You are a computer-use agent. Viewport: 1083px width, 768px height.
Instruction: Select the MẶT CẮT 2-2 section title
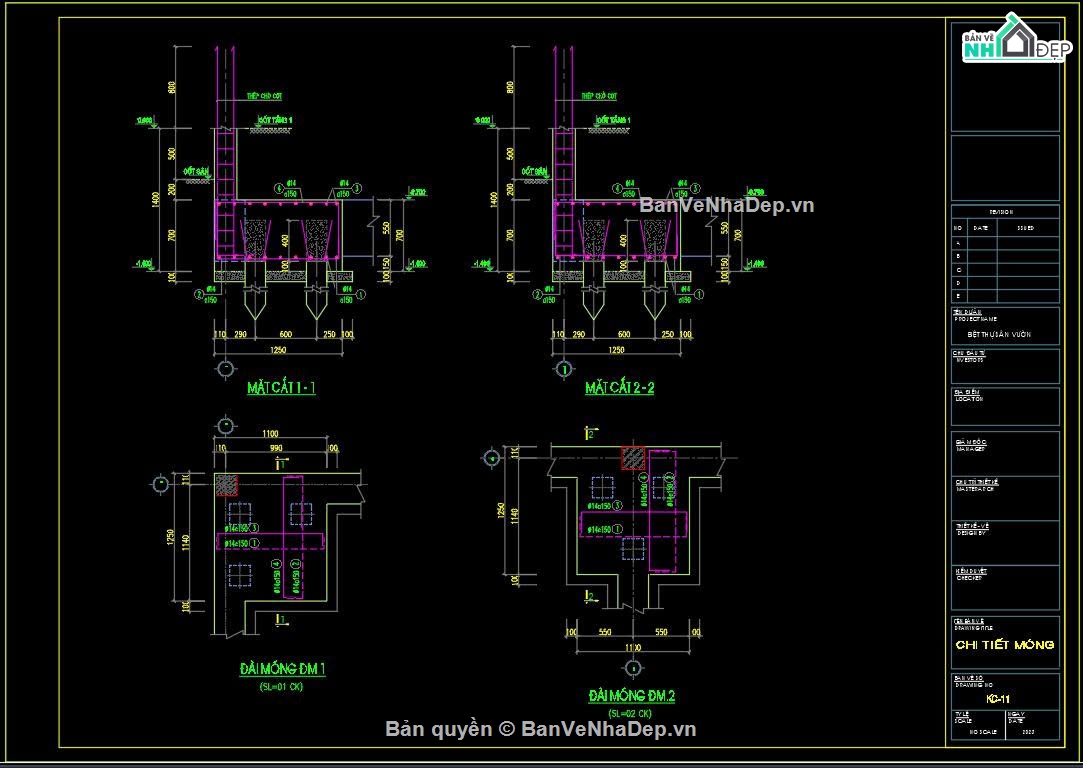[619, 388]
